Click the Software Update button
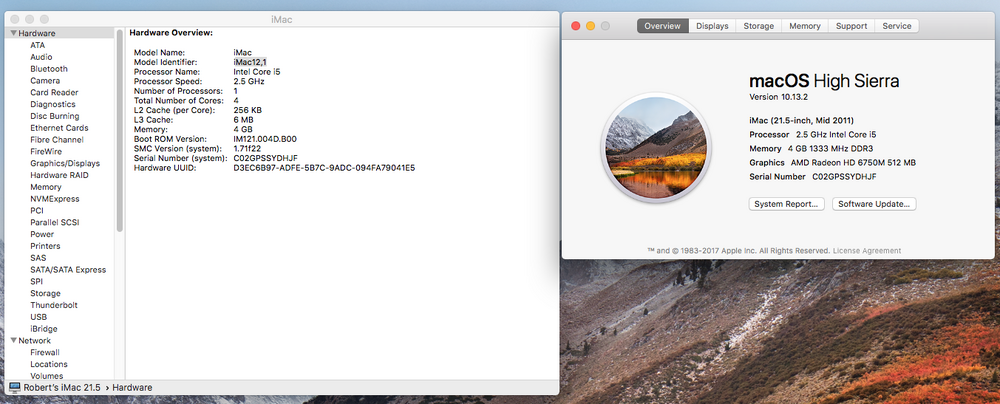Image resolution: width=1000 pixels, height=404 pixels. pos(874,204)
